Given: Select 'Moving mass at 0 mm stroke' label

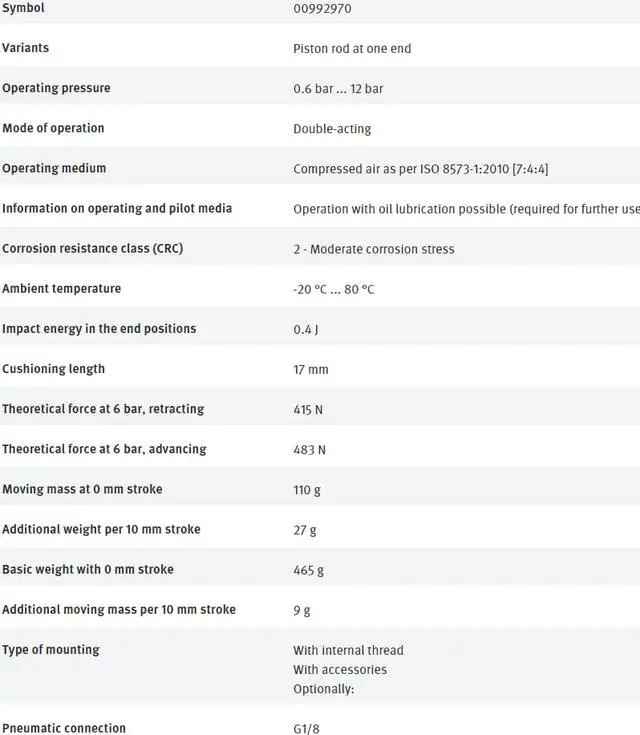Looking at the screenshot, I should pos(82,489).
